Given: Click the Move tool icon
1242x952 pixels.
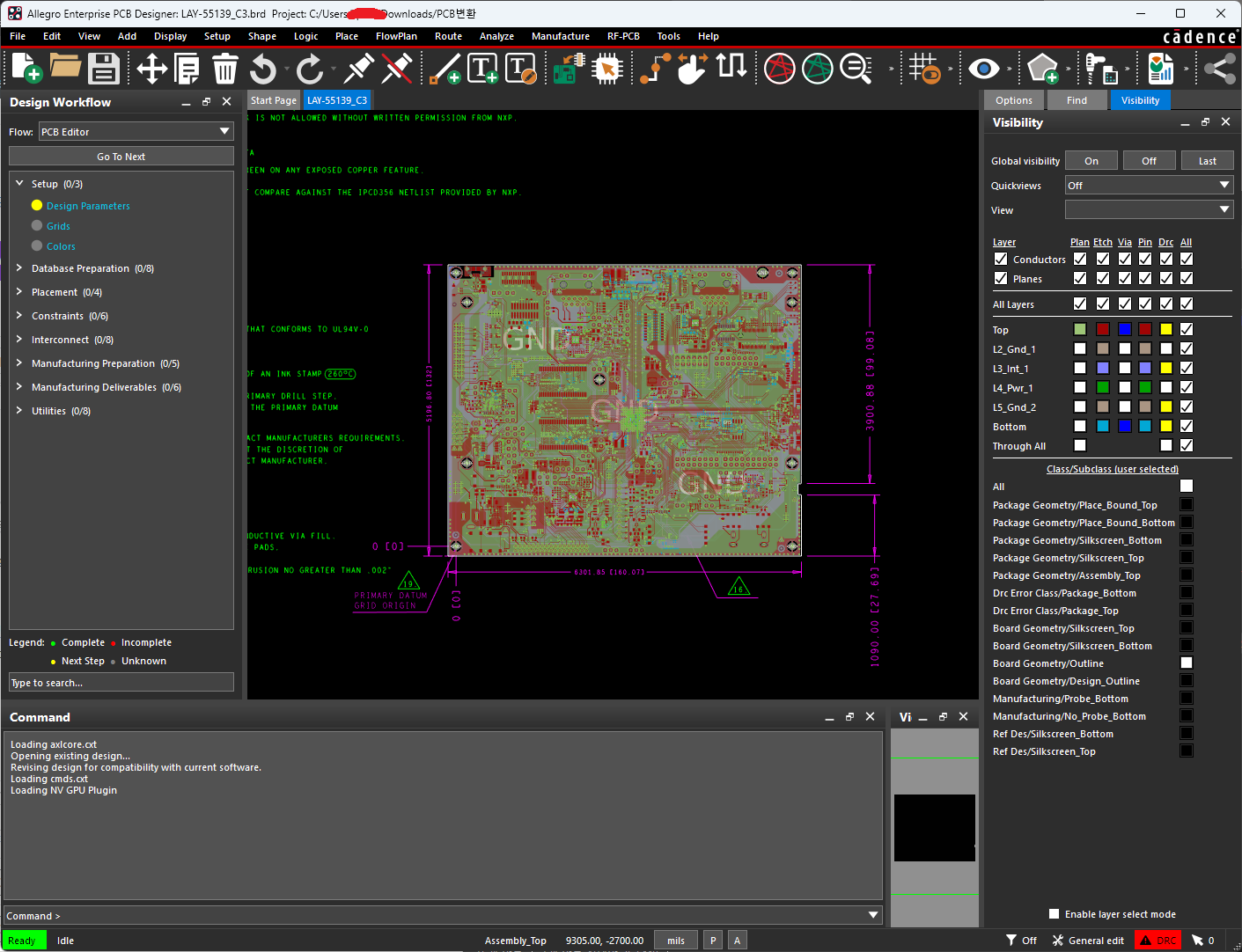Looking at the screenshot, I should [151, 69].
